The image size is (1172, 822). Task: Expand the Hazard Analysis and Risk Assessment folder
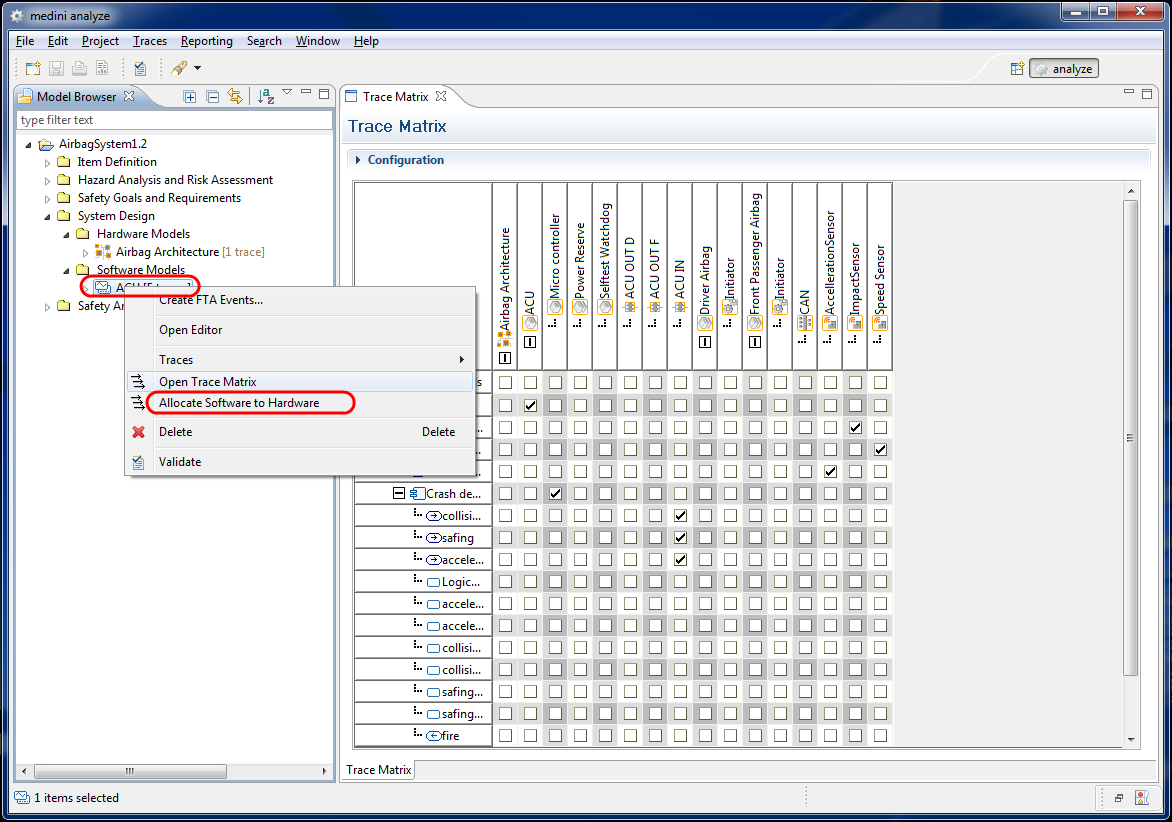(47, 180)
